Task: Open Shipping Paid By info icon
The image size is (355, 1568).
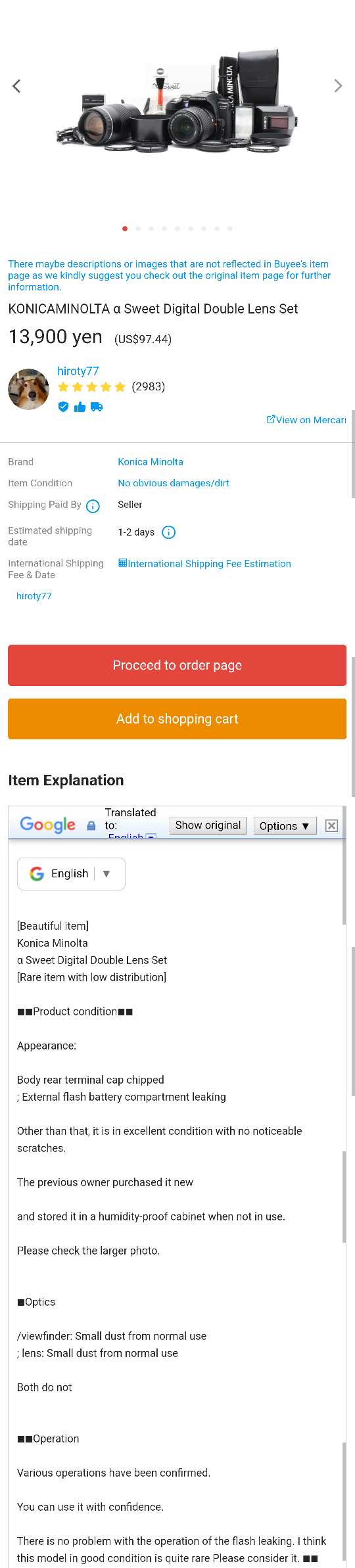Action: 93,506
